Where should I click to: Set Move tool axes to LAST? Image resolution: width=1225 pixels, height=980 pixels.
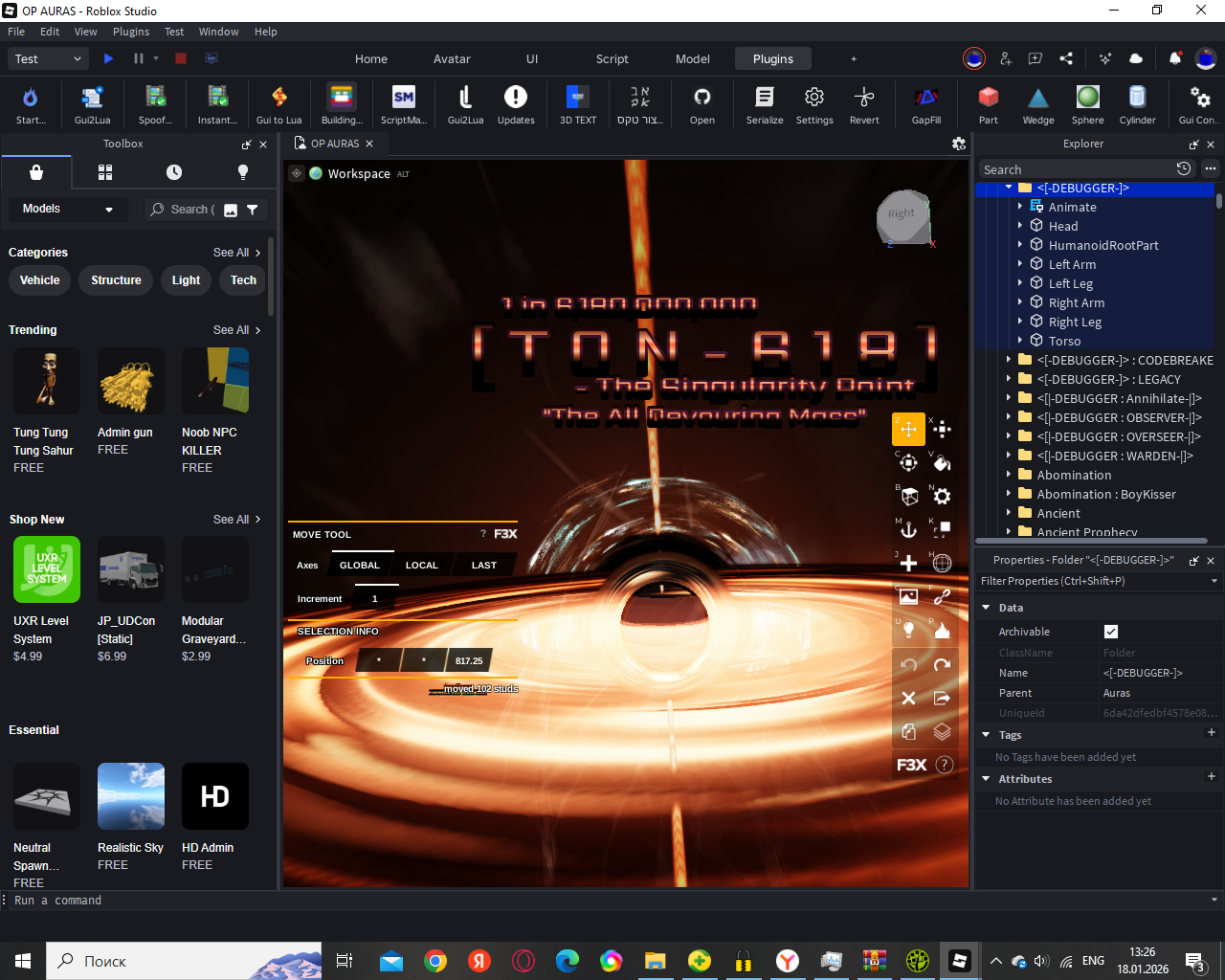tap(484, 566)
